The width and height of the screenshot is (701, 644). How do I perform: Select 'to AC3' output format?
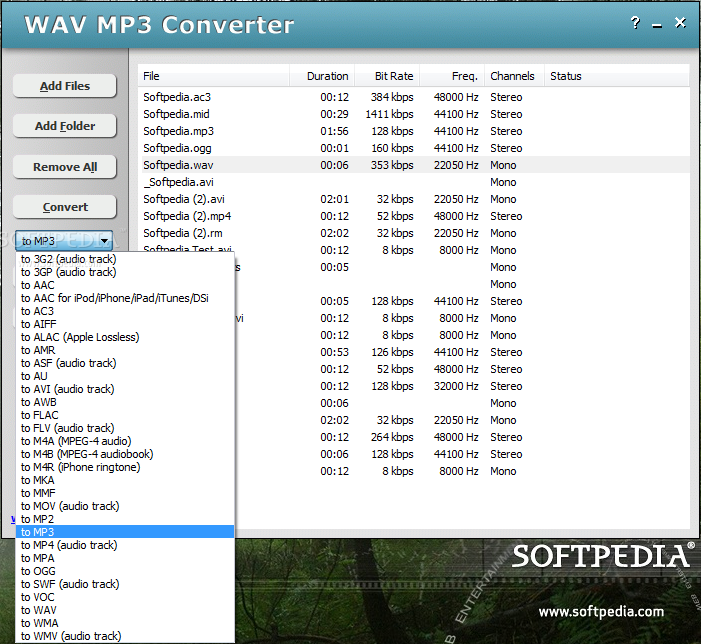click(125, 311)
